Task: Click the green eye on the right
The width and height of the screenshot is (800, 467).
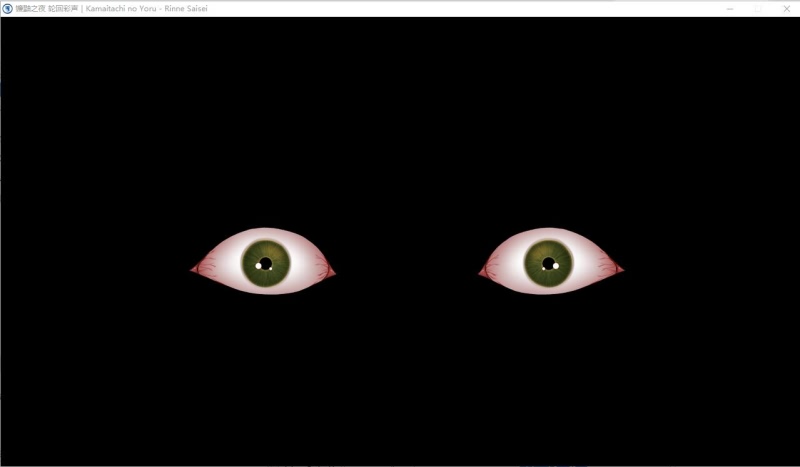Action: tap(551, 261)
